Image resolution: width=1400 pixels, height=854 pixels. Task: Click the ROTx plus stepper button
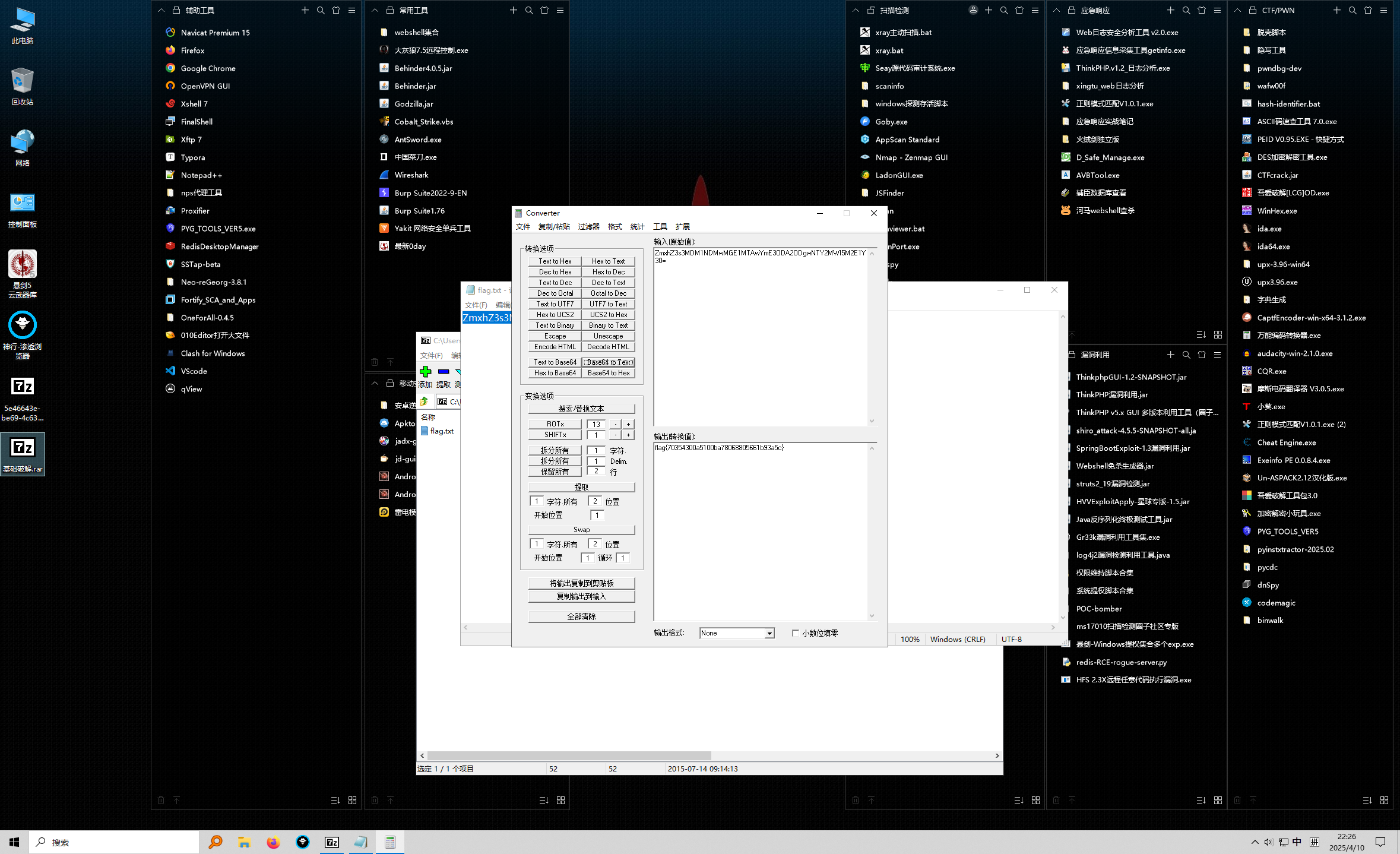628,424
